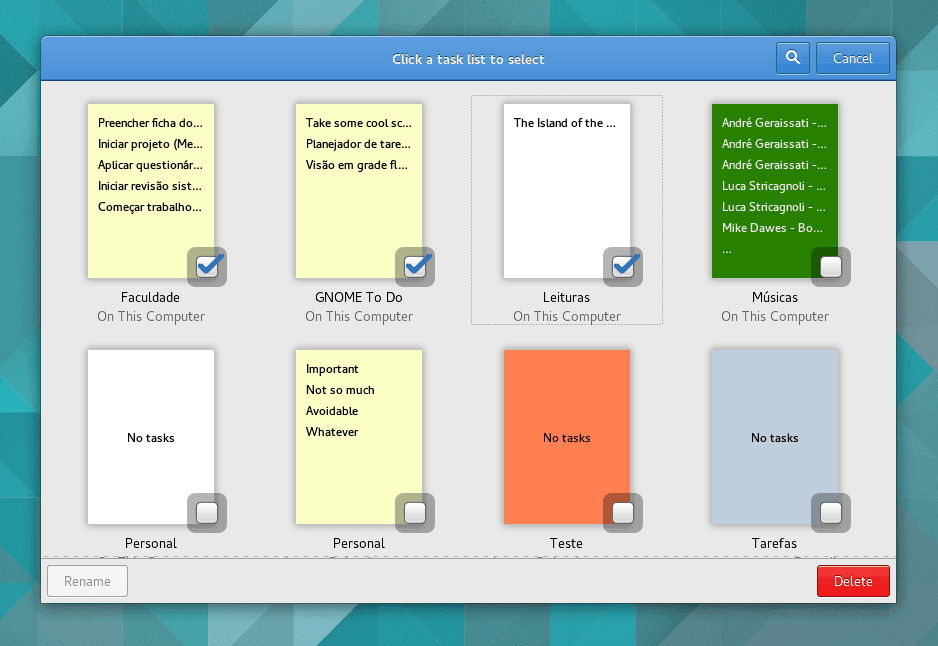Delete the selected task lists
The width and height of the screenshot is (938, 646).
tap(853, 581)
